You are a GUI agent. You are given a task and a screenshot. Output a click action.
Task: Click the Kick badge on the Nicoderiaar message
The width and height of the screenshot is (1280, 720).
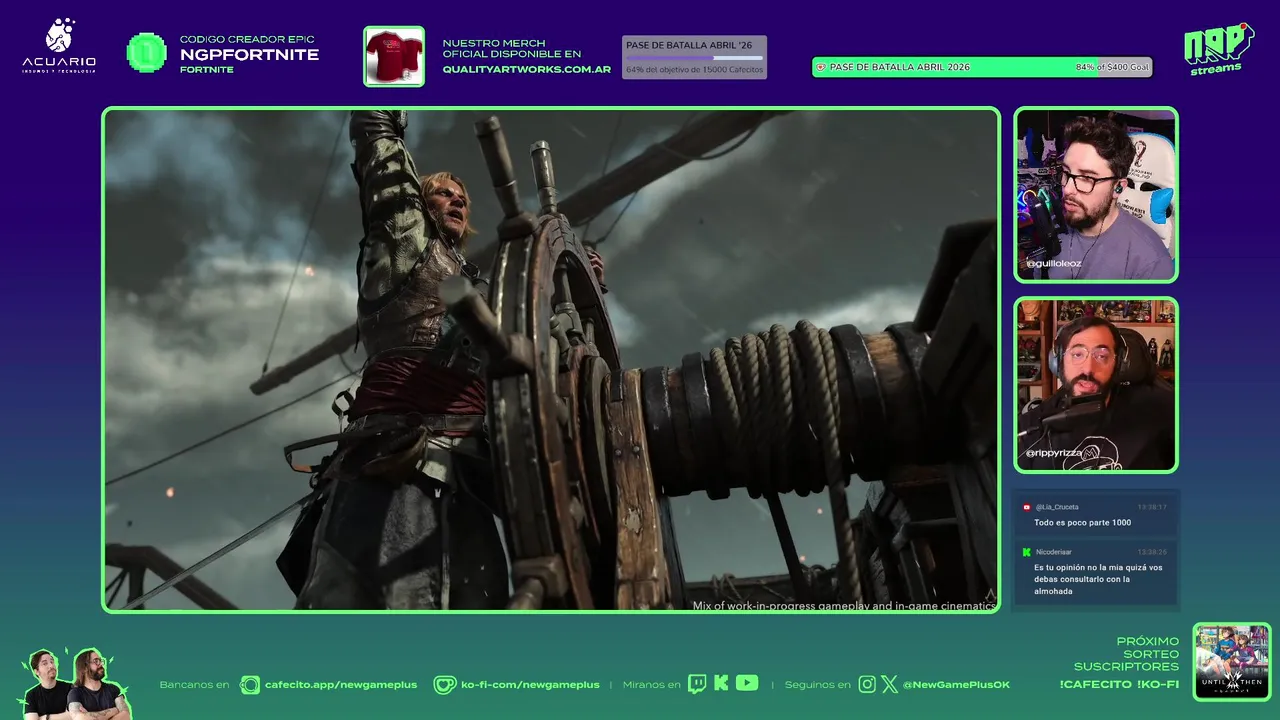tap(1026, 552)
